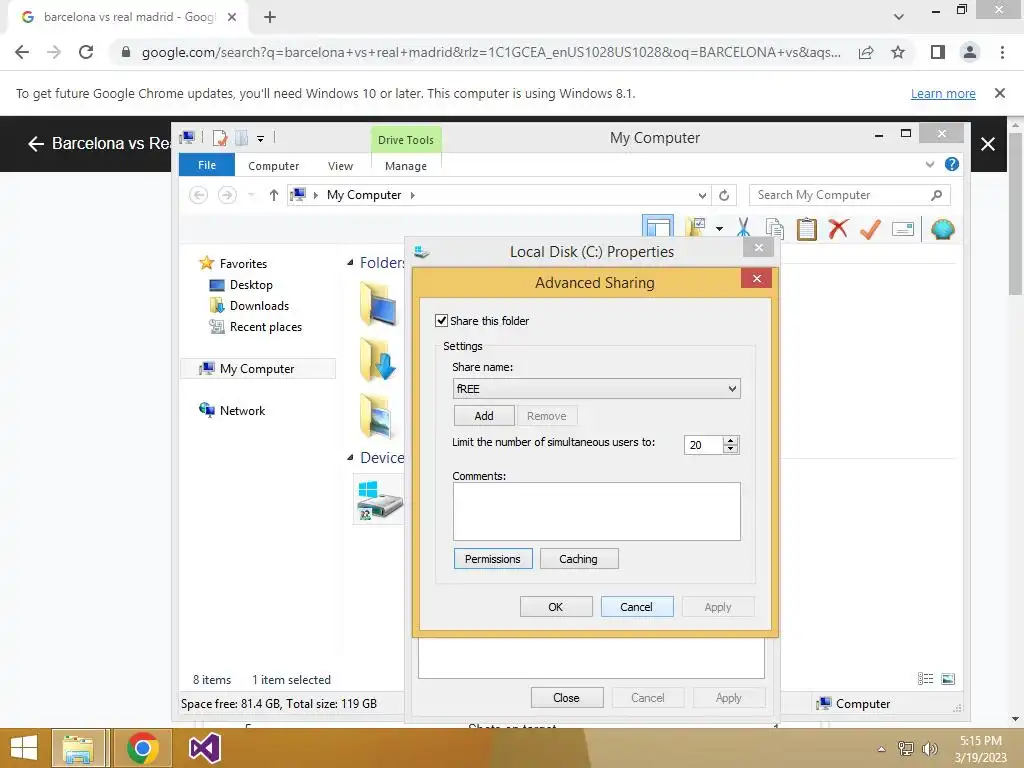Expand the My Computer breadcrumb arrow
Screen dimensions: 1024x768
(413, 195)
